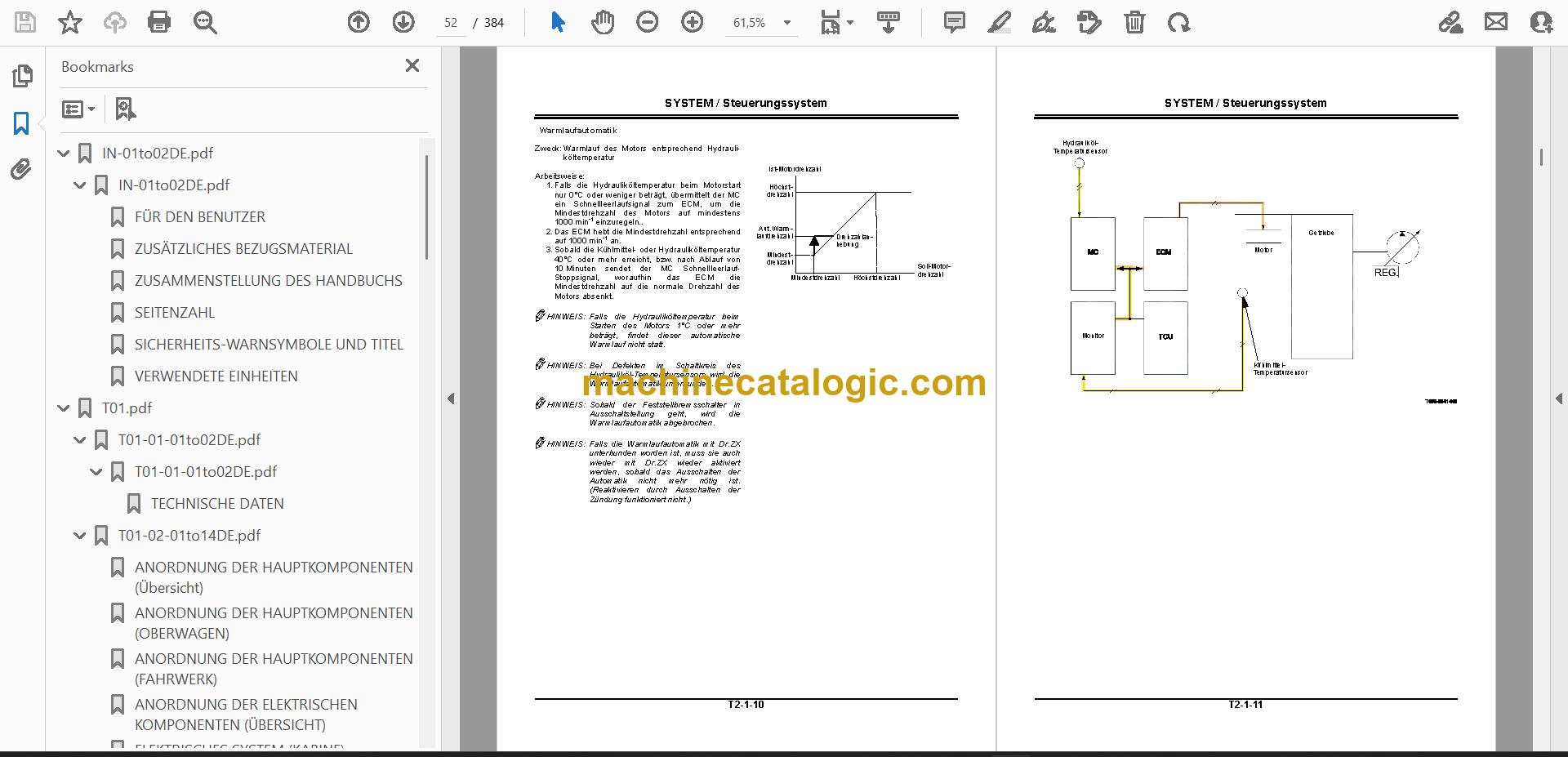
Task: Open VERWENDETE EINHEITEN bookmark
Action: [216, 376]
